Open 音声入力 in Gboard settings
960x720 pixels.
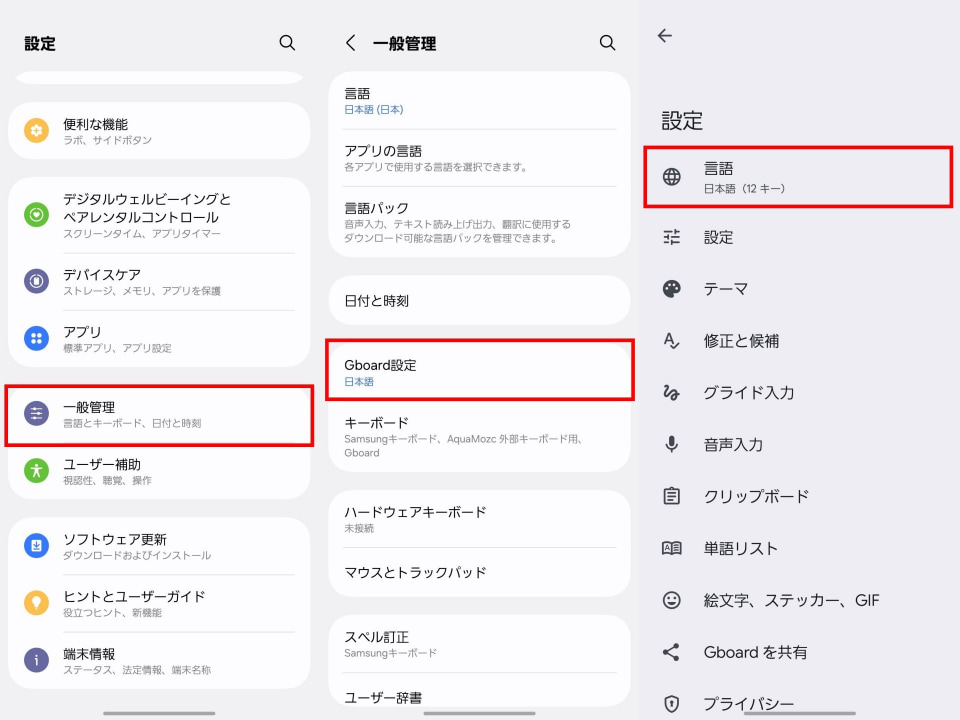click(800, 444)
